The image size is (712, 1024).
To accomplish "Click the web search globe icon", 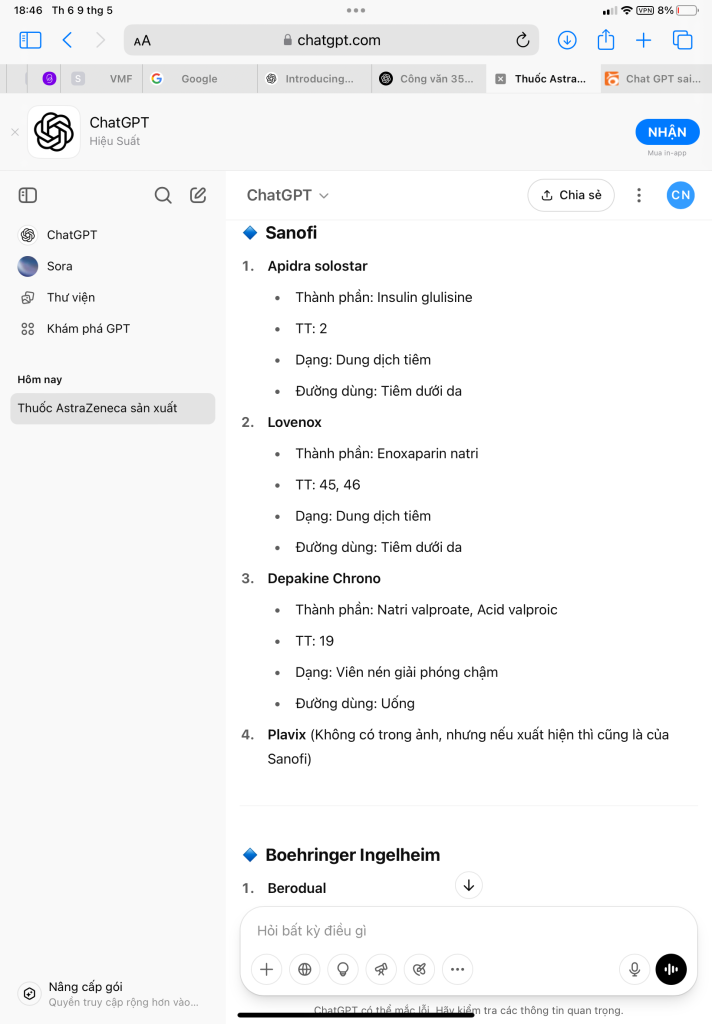I will [305, 969].
